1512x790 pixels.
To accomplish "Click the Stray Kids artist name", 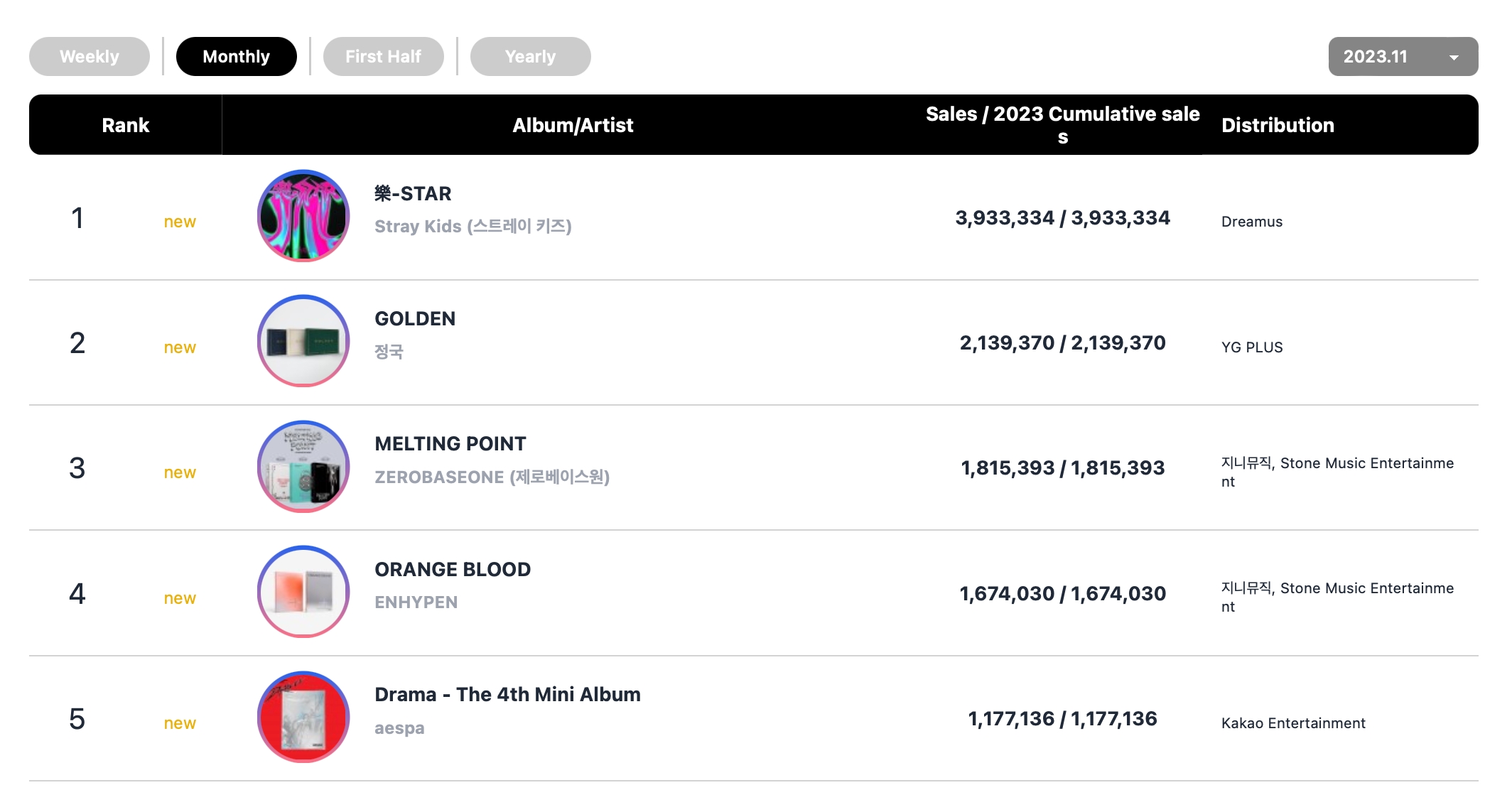I will coord(472,227).
